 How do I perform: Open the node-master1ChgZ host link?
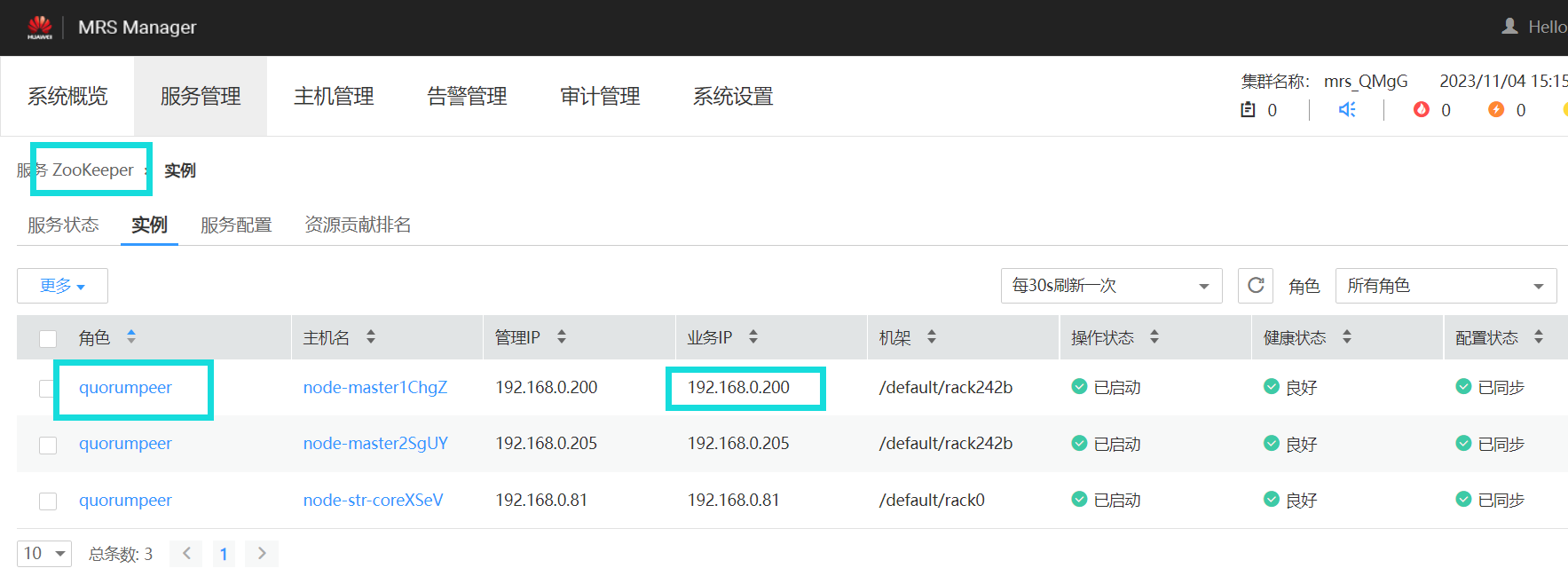click(x=374, y=387)
